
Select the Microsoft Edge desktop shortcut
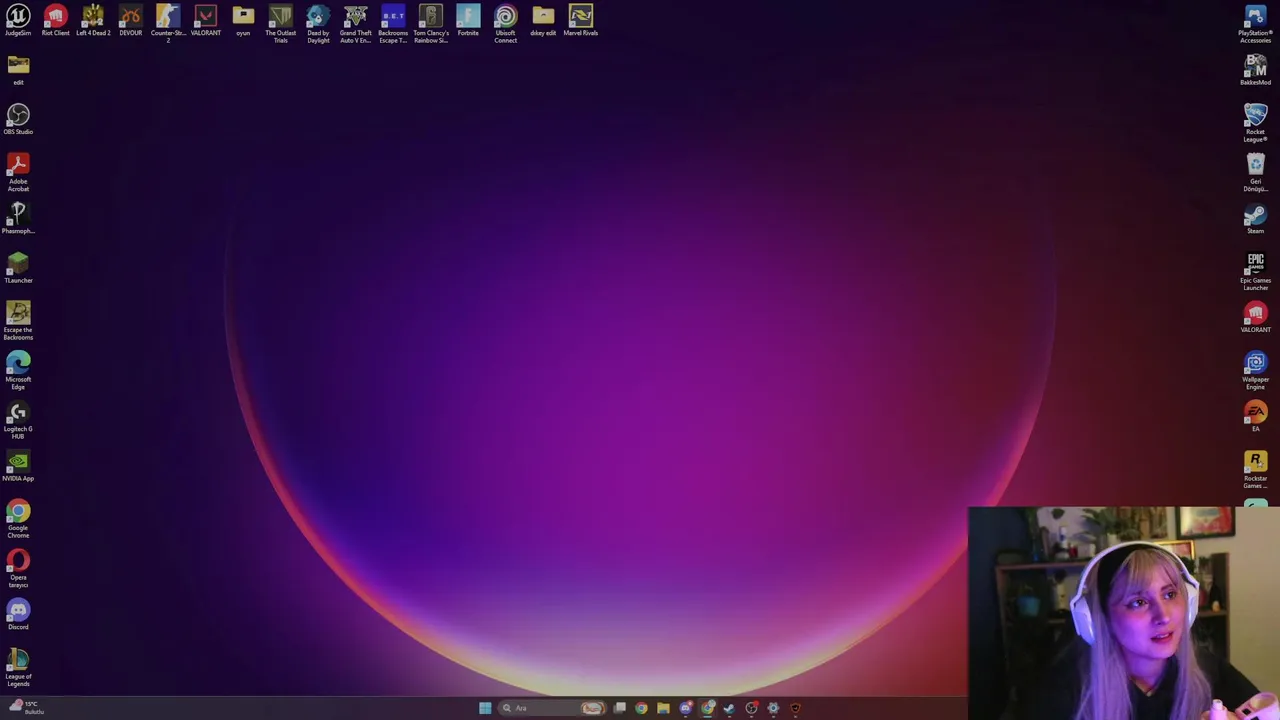point(18,370)
